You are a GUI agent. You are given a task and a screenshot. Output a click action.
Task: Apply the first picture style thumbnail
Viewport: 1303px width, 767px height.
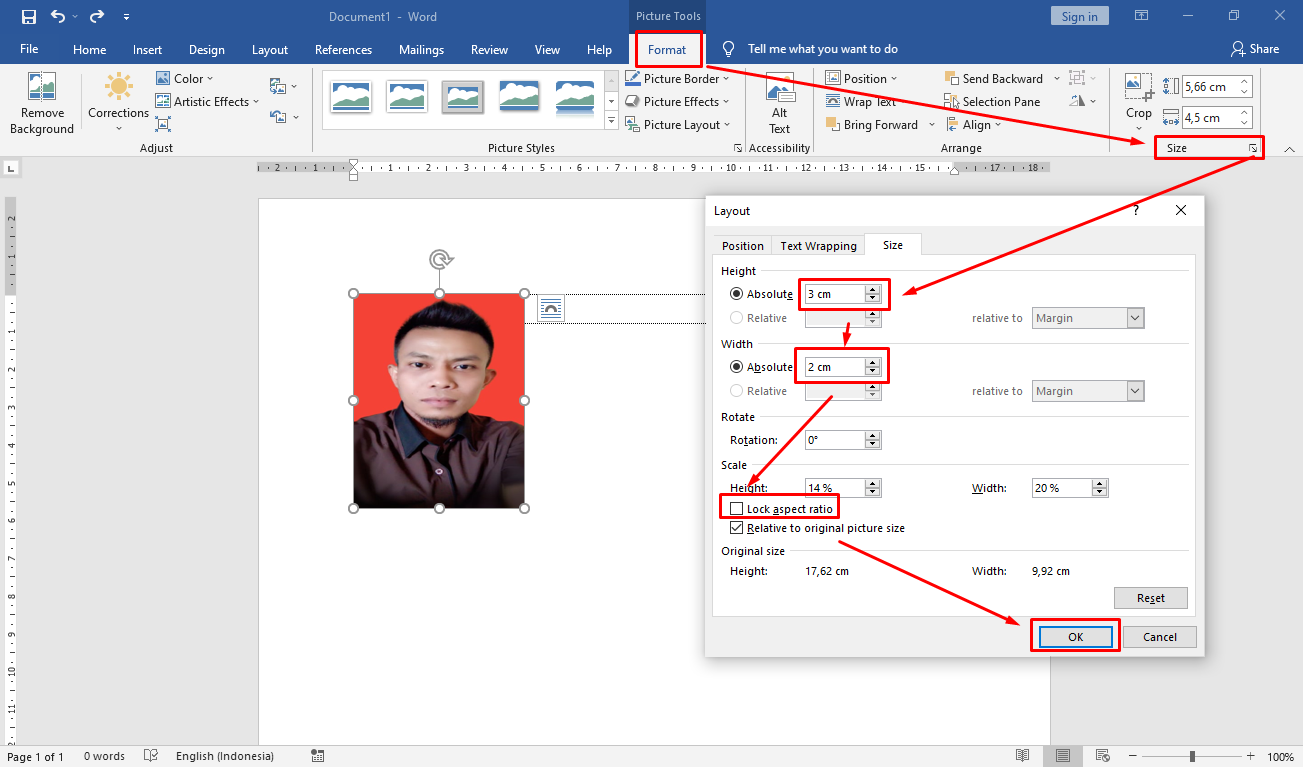[351, 97]
